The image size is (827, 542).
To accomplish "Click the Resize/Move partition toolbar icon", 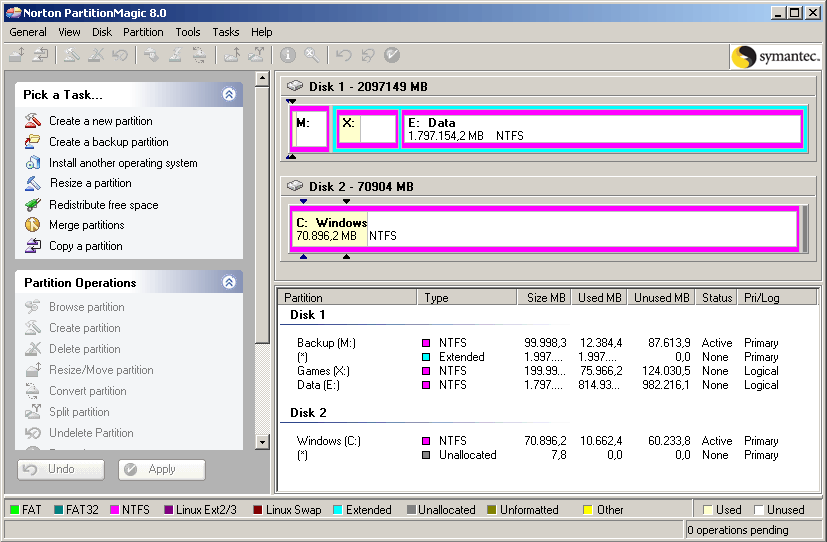I will click(16, 55).
